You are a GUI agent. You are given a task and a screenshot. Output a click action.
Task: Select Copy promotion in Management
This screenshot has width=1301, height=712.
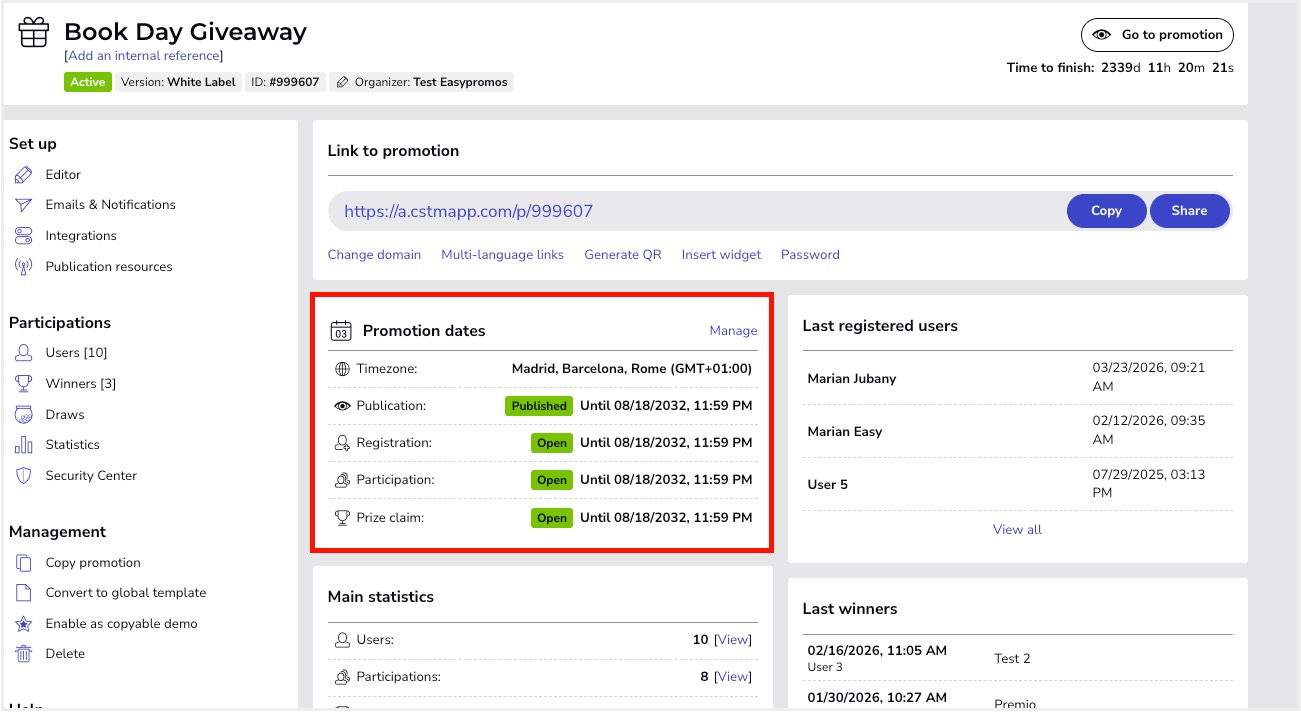93,563
